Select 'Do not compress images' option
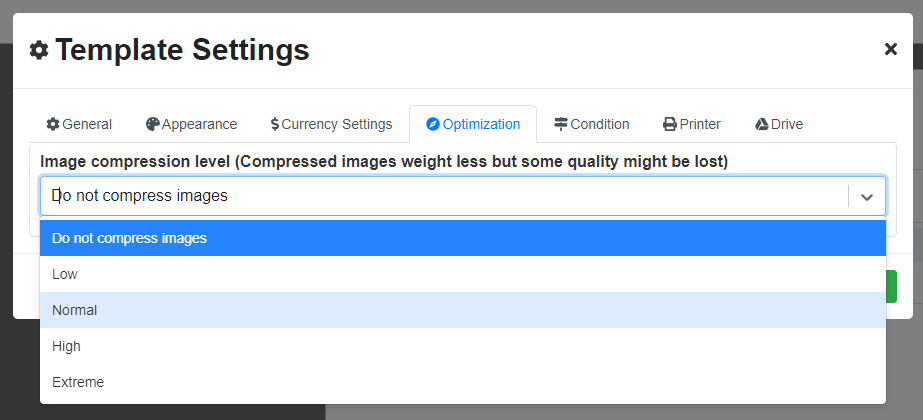The width and height of the screenshot is (923, 420). (x=463, y=239)
